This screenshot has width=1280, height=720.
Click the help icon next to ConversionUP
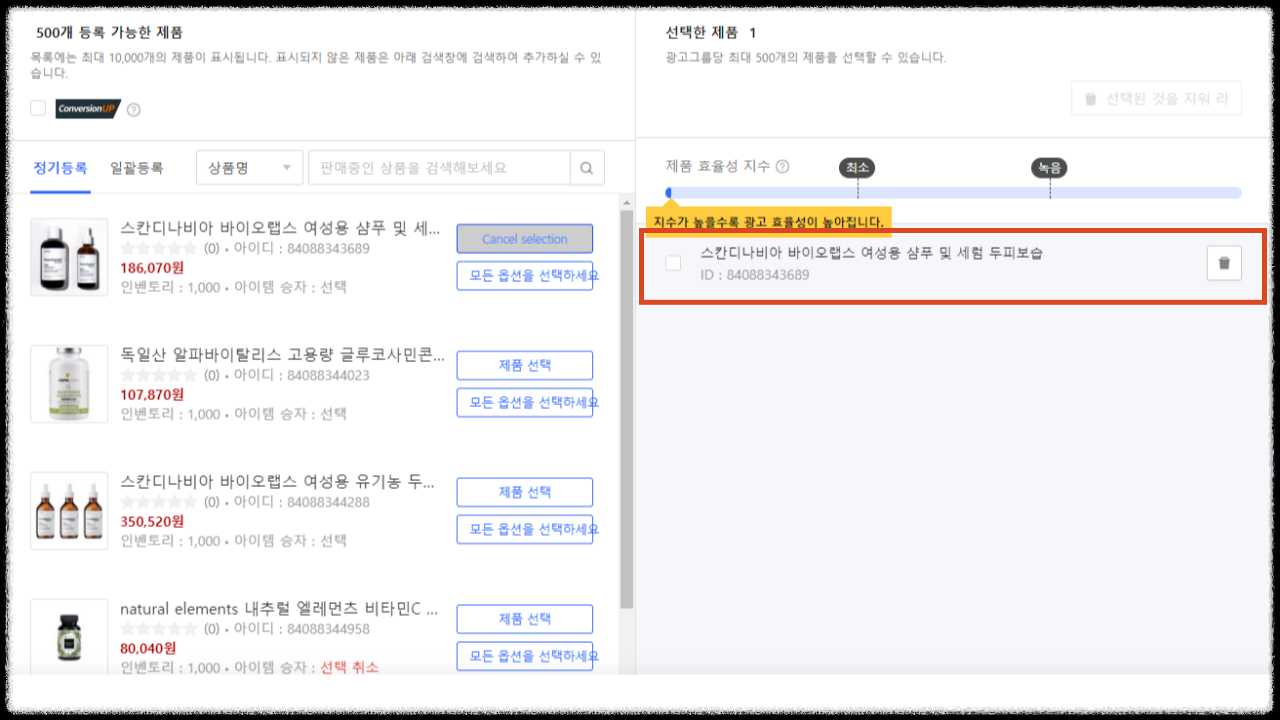[134, 109]
